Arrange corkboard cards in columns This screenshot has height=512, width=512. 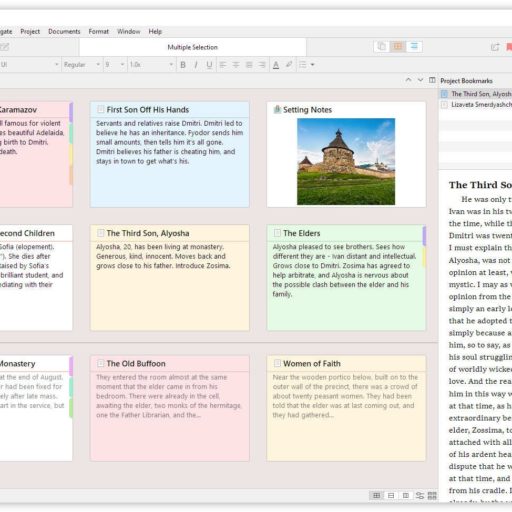[x=406, y=495]
